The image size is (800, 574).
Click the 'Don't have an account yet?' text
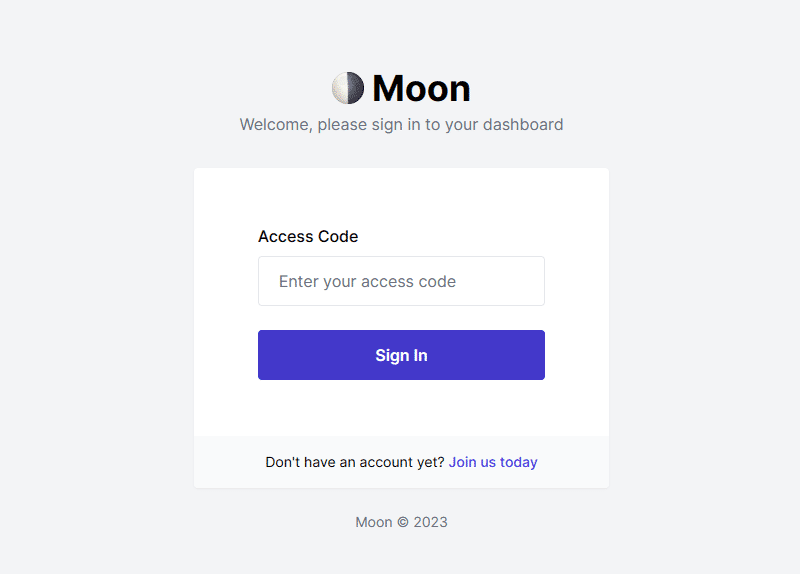click(355, 462)
